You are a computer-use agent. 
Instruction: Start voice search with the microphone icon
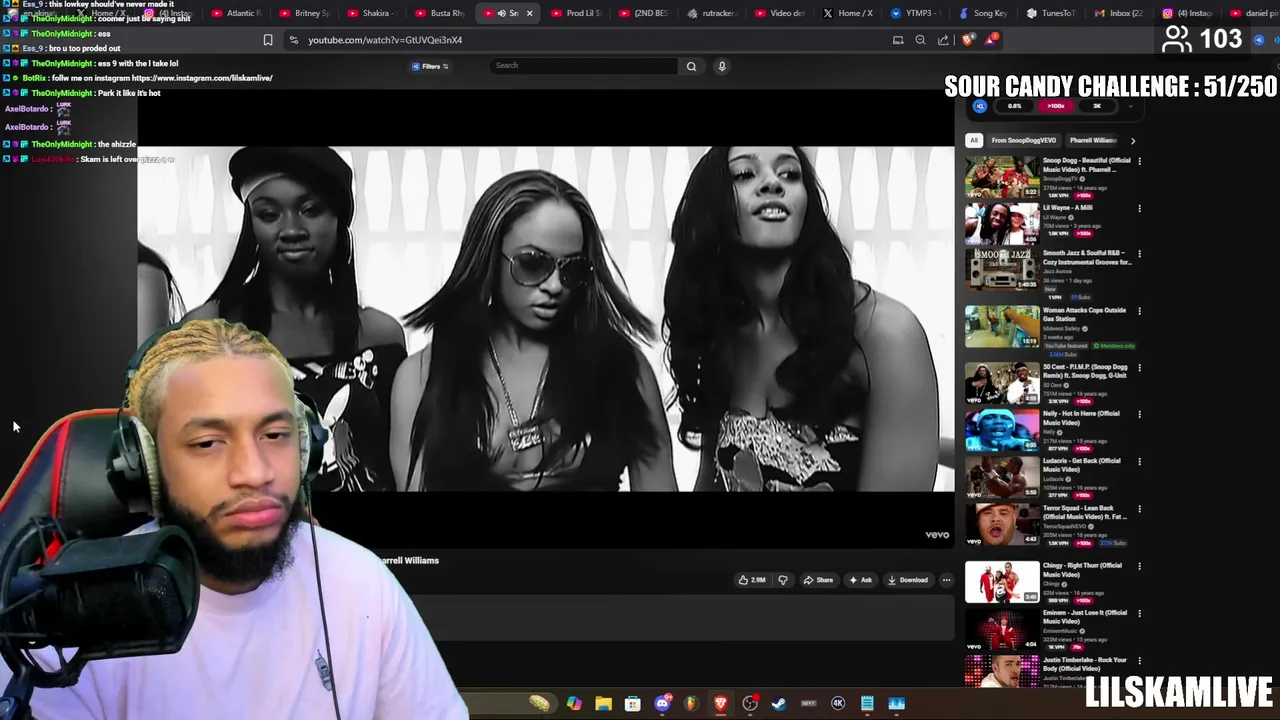tap(722, 66)
